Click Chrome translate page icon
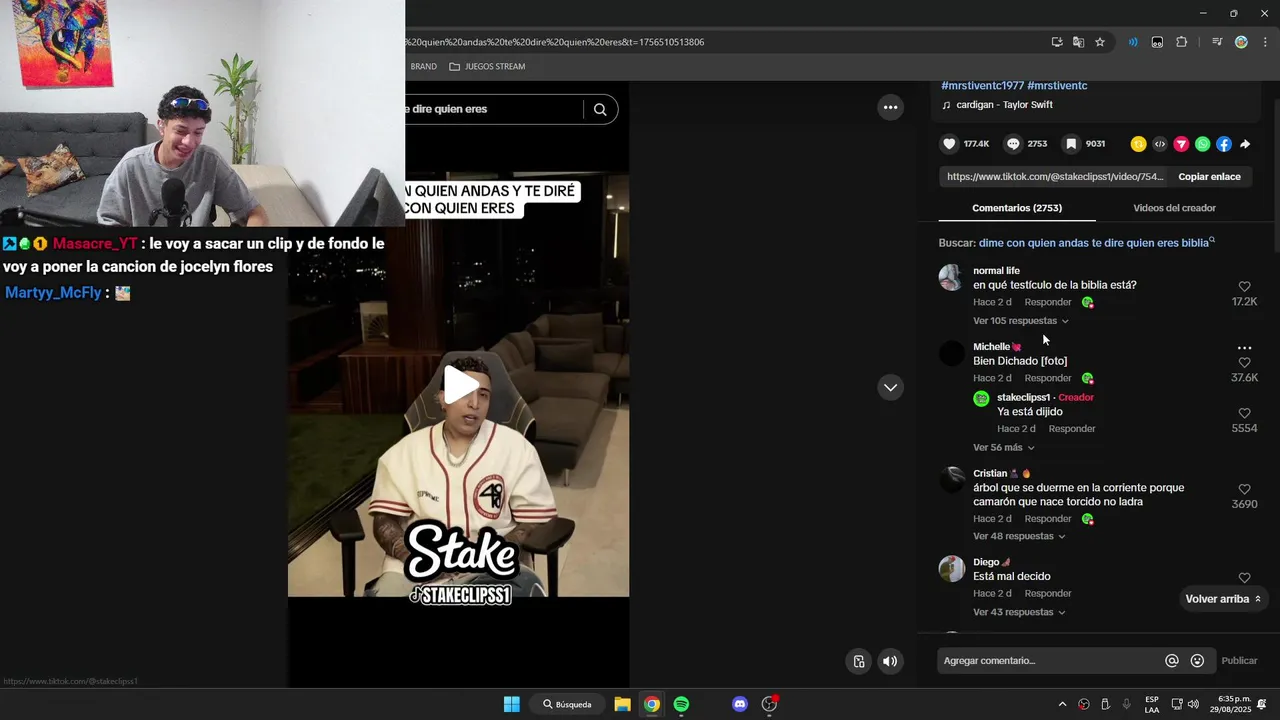Screen dimensions: 1280x720 point(1078,42)
